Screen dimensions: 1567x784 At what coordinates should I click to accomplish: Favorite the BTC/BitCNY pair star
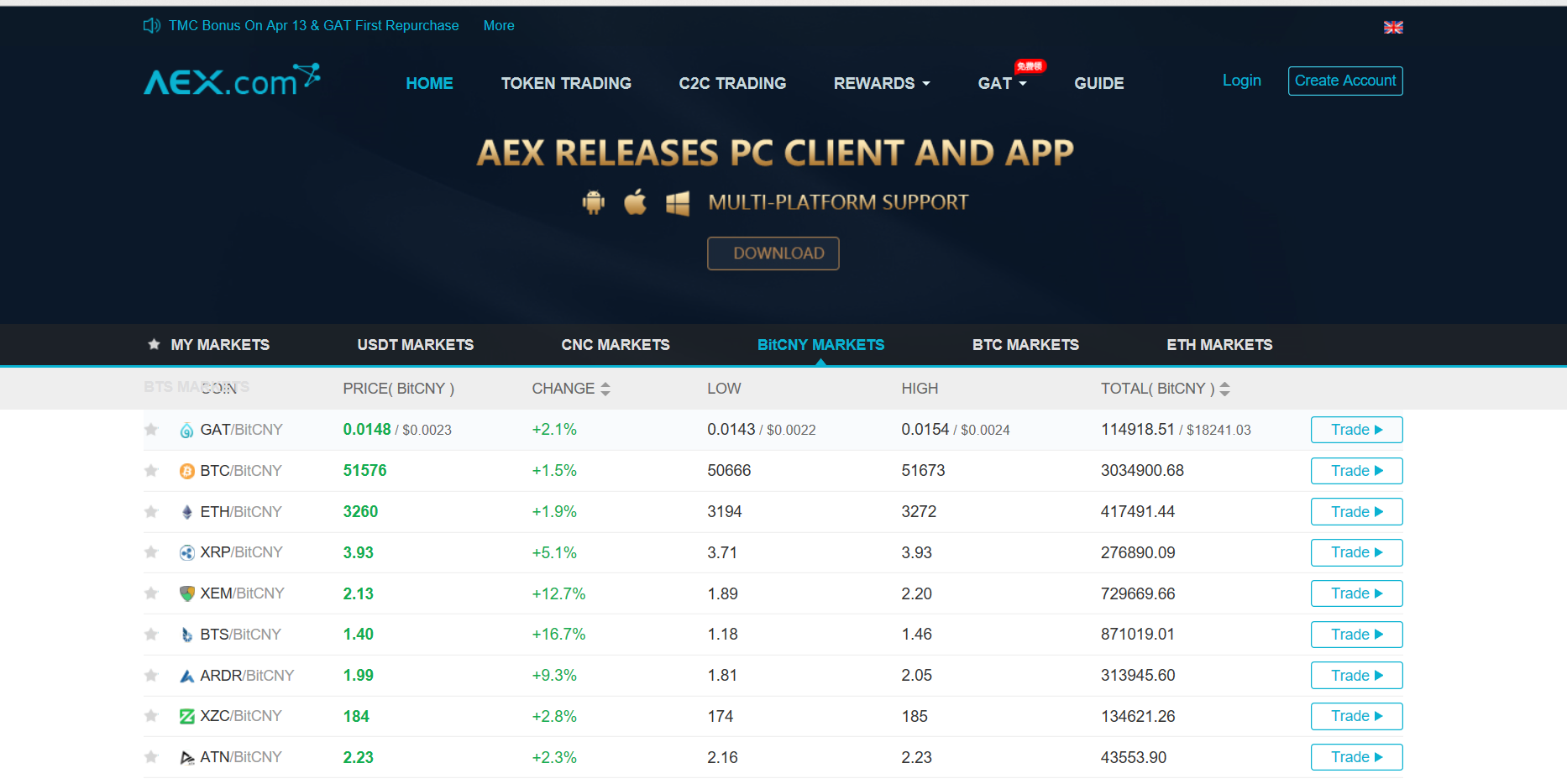[x=151, y=471]
